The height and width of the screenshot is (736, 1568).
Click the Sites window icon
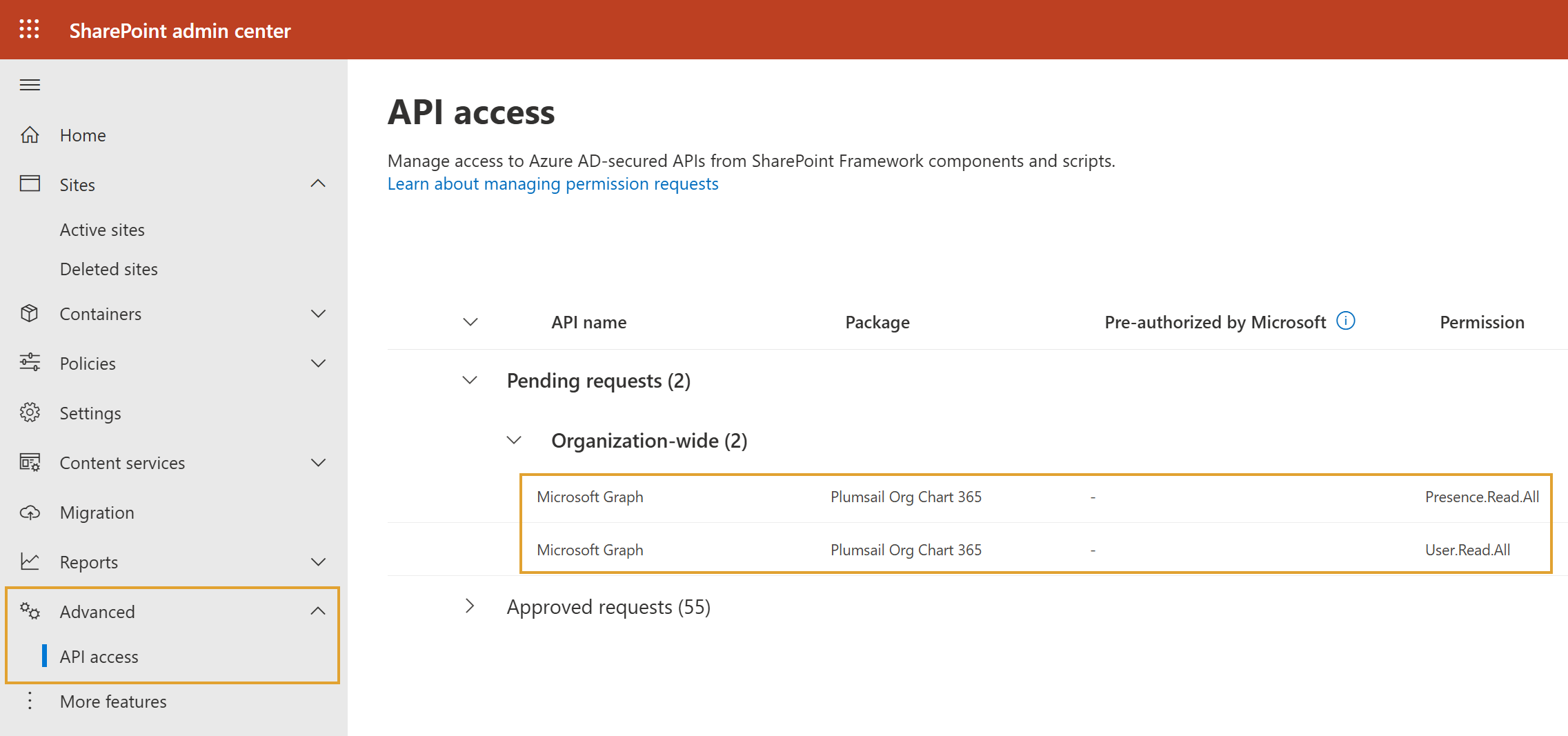pyautogui.click(x=30, y=183)
